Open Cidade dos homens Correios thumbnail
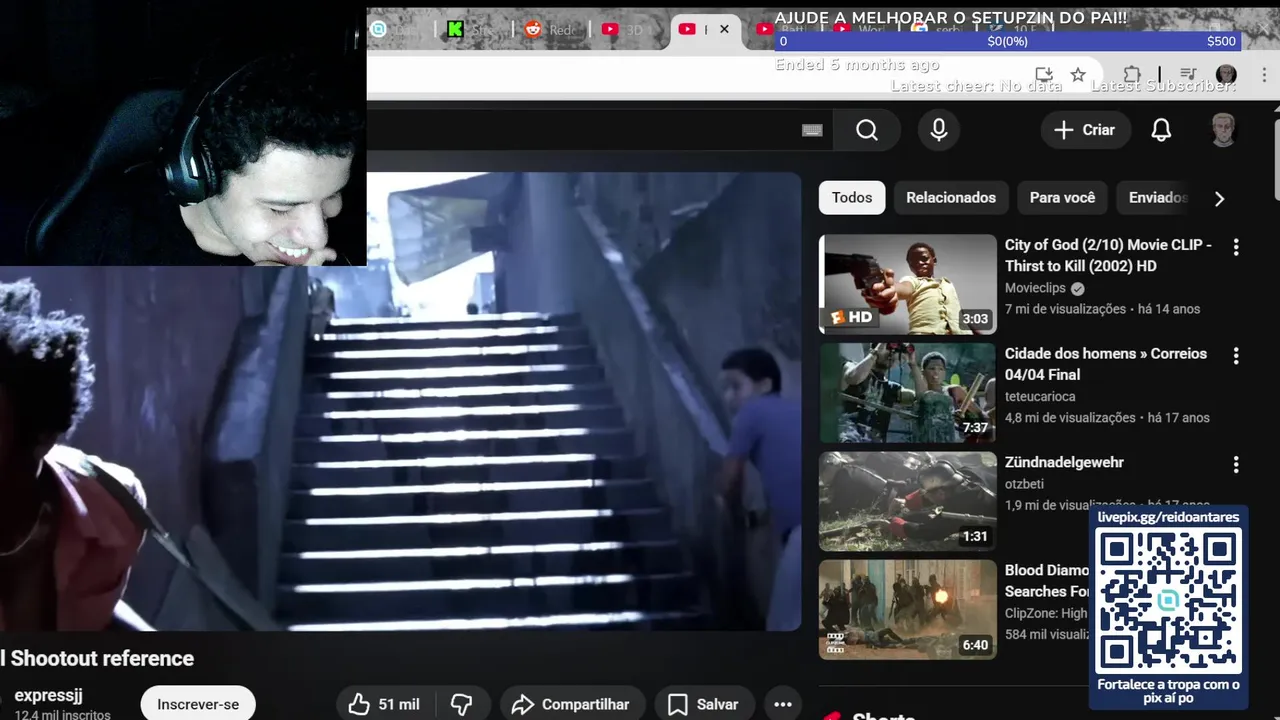 click(x=908, y=393)
